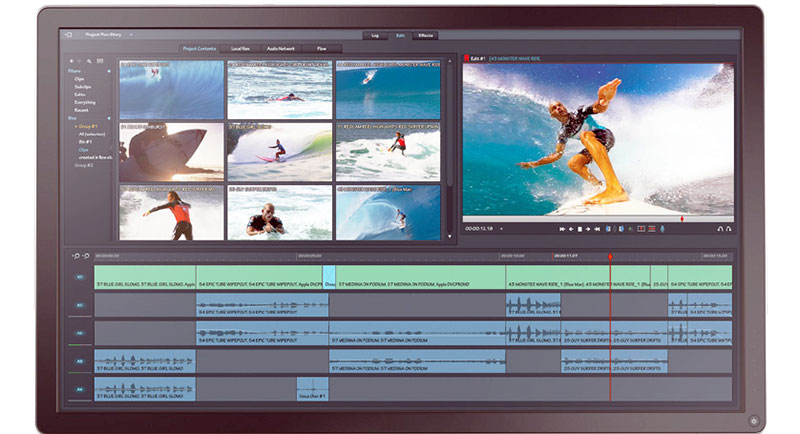Click the bin scrollbar up arrow
This screenshot has width=800, height=434.
(x=449, y=61)
